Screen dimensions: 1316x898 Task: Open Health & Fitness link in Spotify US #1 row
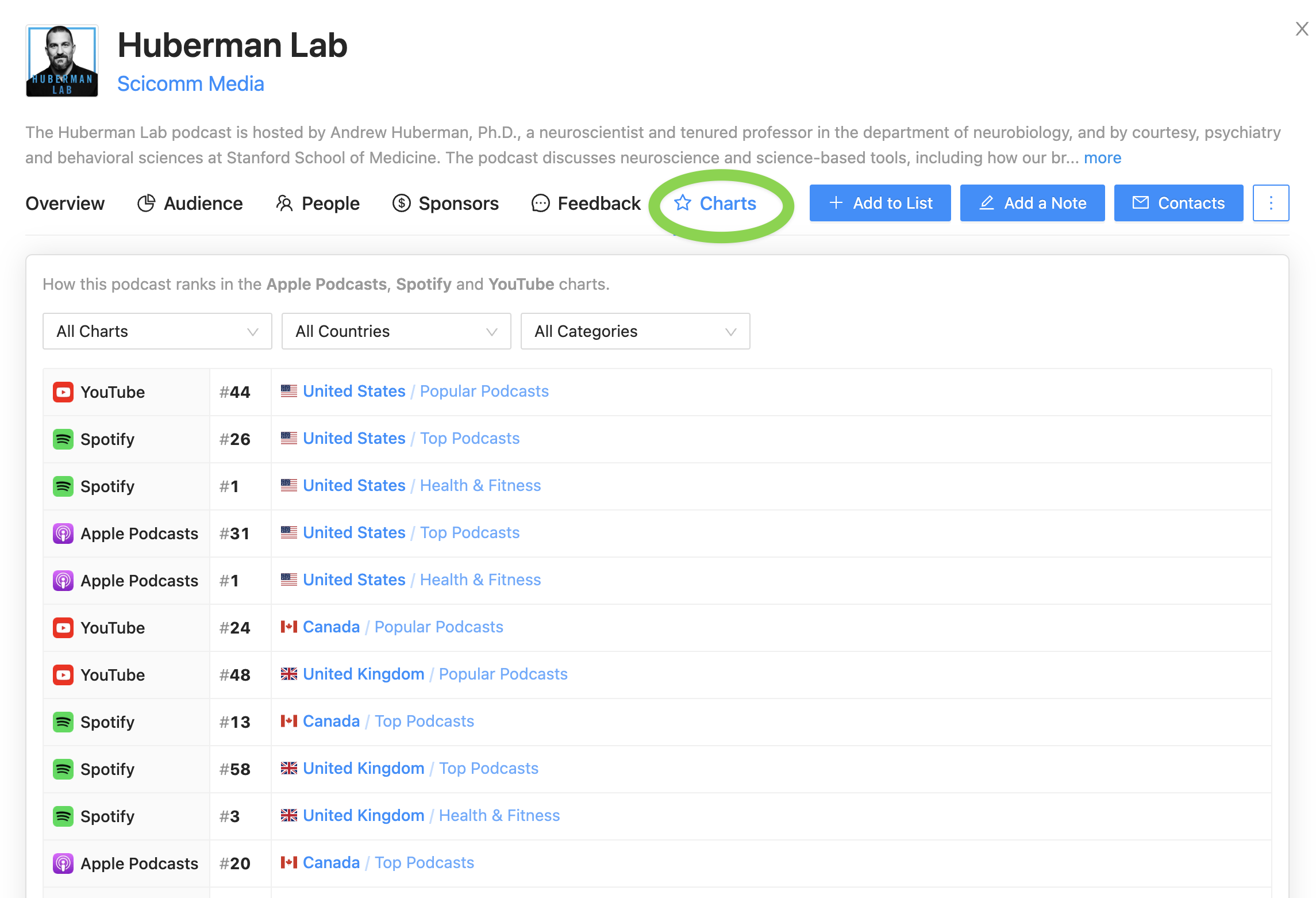pos(480,485)
